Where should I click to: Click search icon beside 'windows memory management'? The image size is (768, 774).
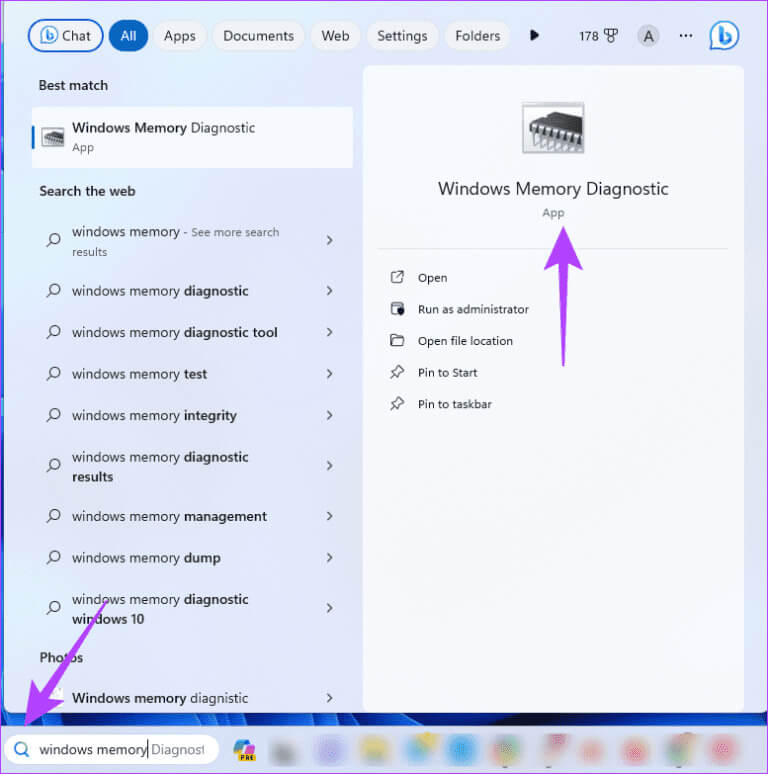(53, 516)
